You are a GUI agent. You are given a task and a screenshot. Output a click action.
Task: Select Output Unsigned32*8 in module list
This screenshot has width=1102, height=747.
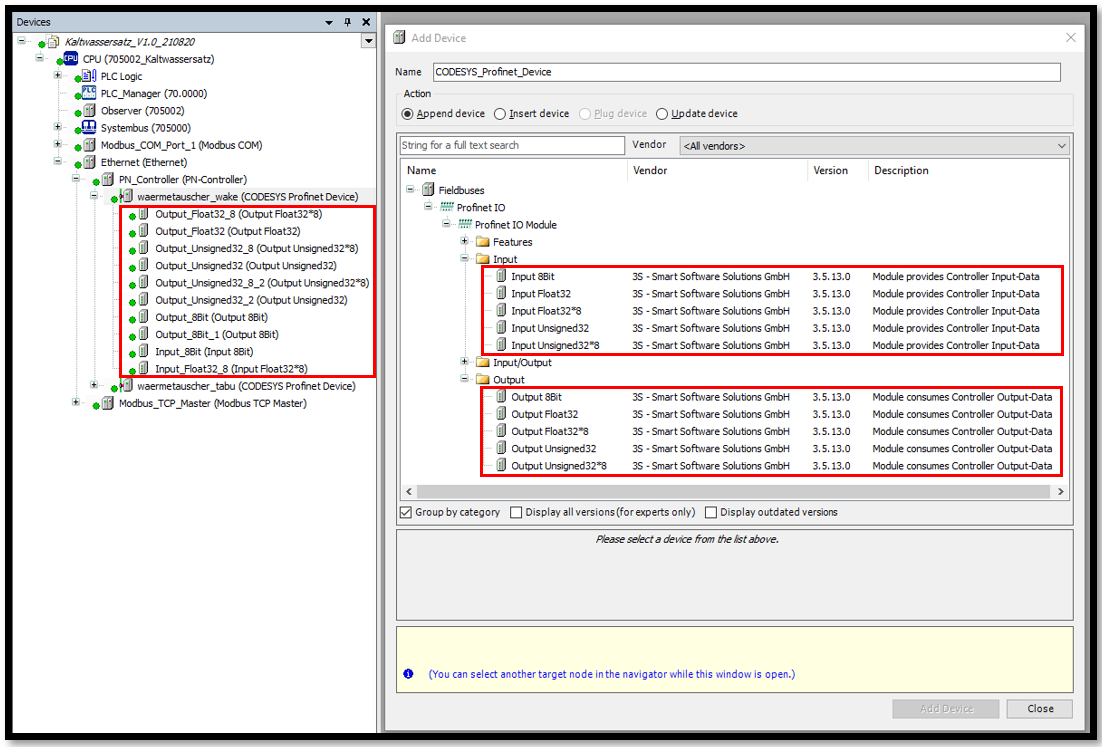[558, 466]
